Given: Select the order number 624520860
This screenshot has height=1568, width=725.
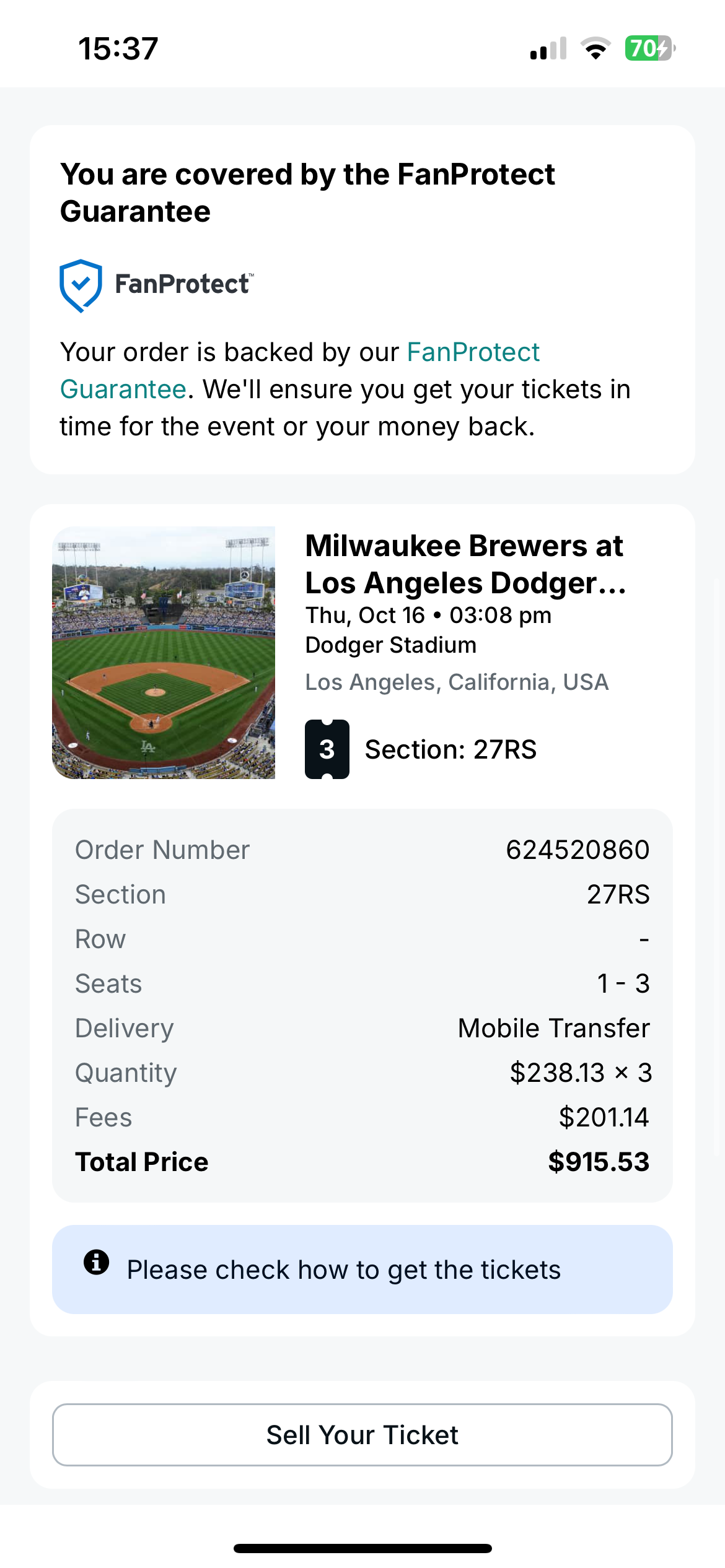Looking at the screenshot, I should point(577,850).
